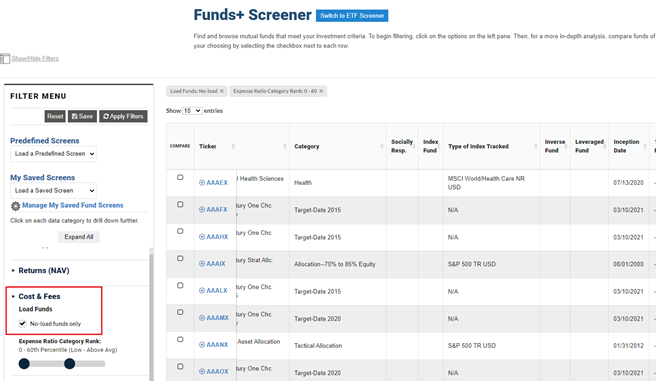The height and width of the screenshot is (381, 656).
Task: Sort using arrows left of the Category header
Action: [x=284, y=146]
